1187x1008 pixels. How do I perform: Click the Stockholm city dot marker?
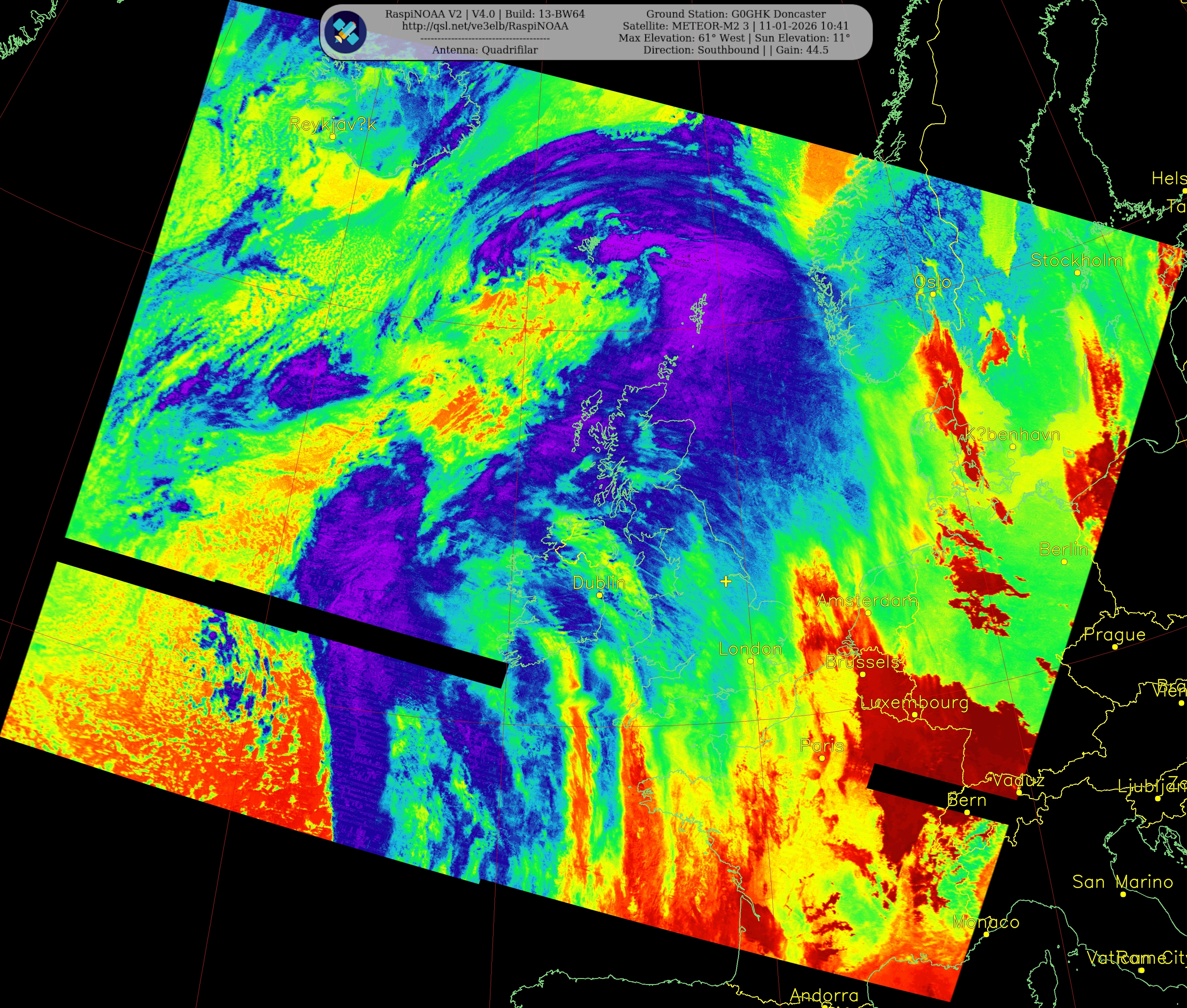click(1077, 273)
